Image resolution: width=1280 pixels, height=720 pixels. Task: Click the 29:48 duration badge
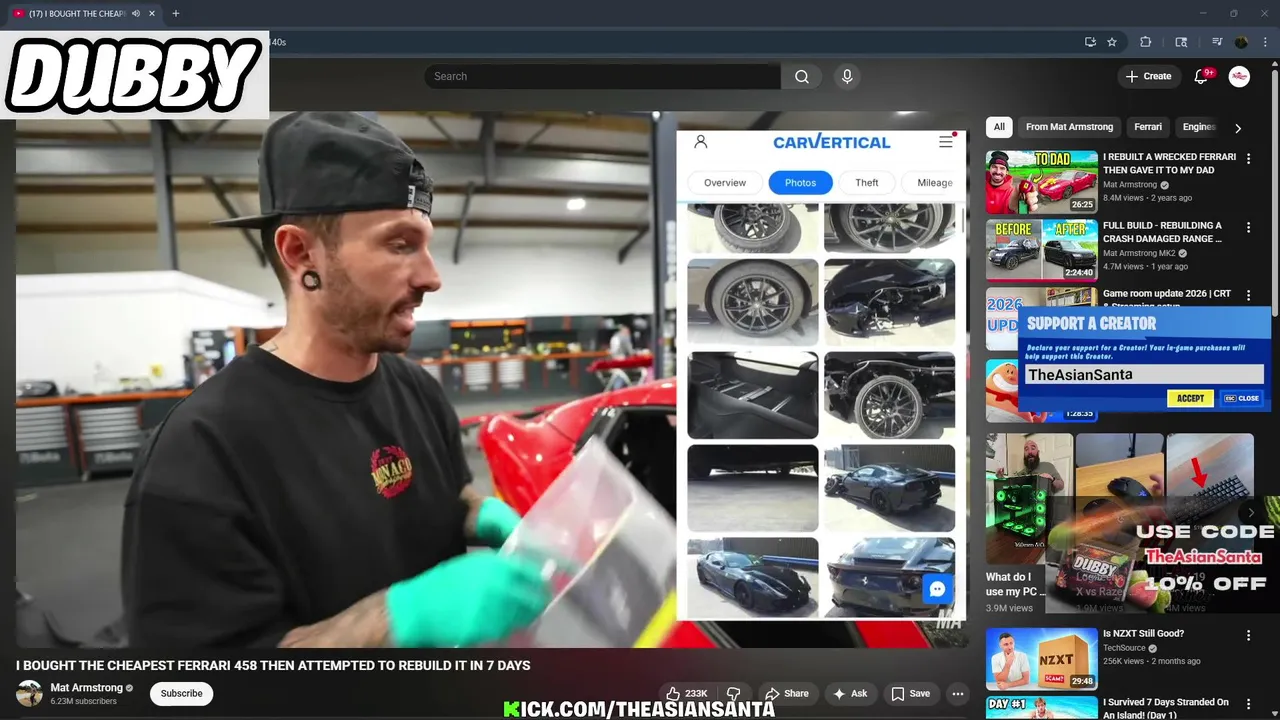1082,681
